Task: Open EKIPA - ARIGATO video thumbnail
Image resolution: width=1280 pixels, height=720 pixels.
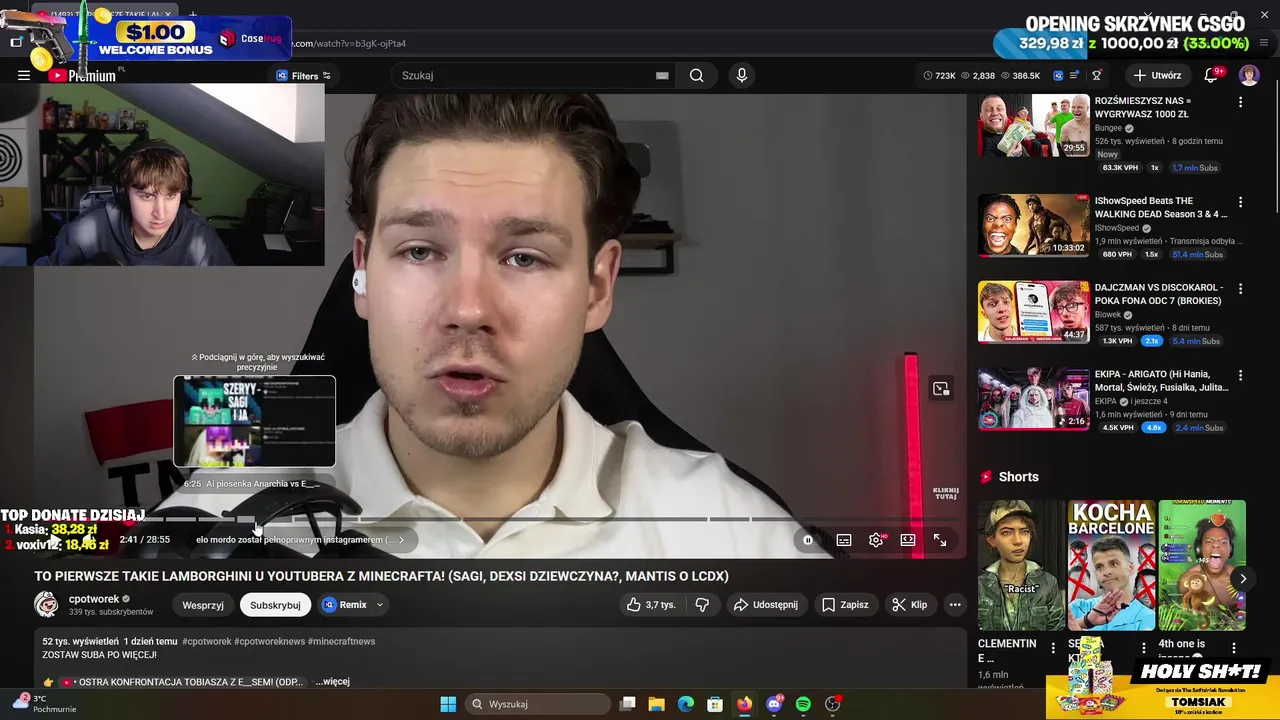Action: pyautogui.click(x=1033, y=398)
